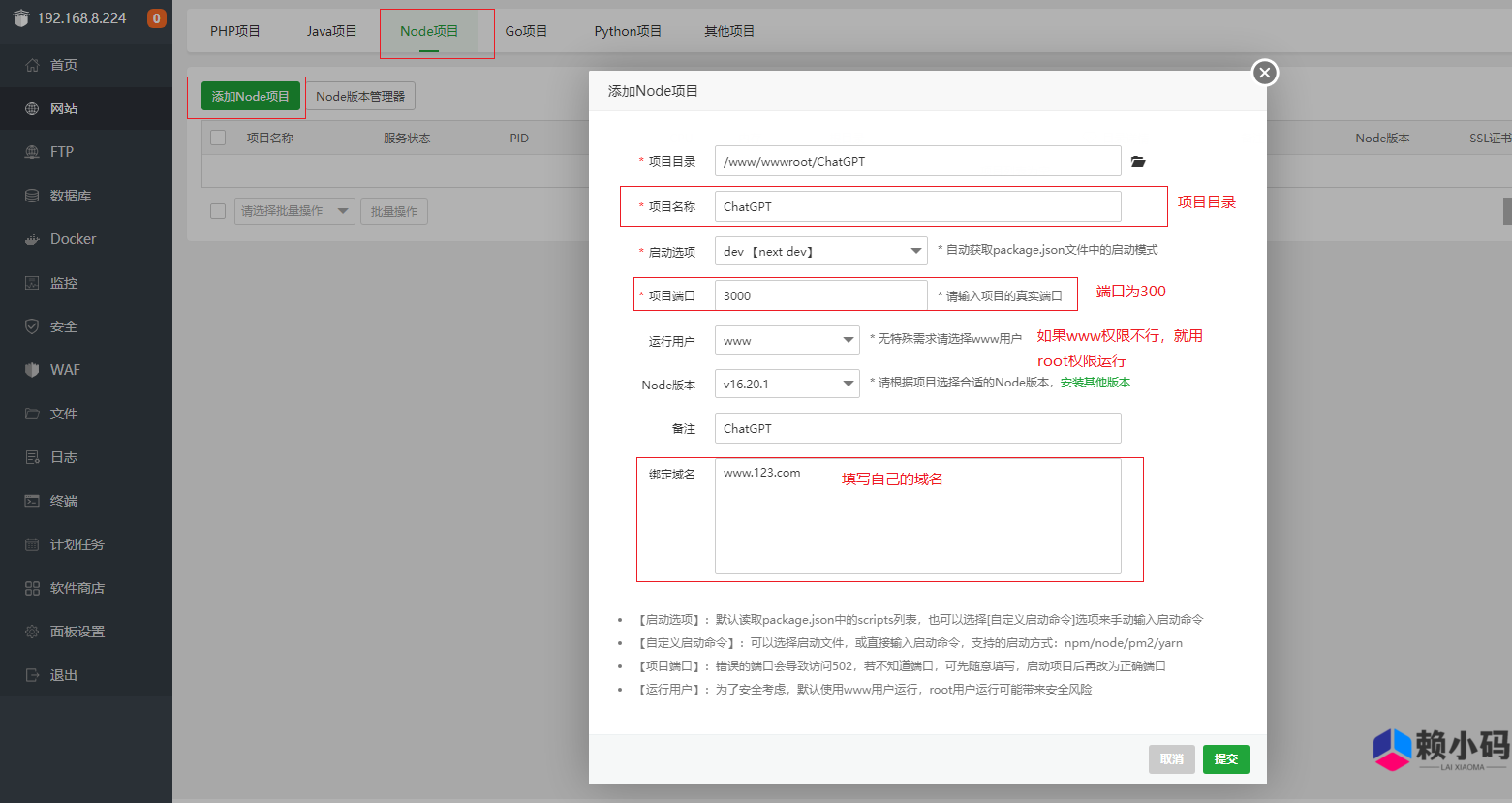
Task: Check the select-all checkbox above 项目名称
Action: (217, 138)
